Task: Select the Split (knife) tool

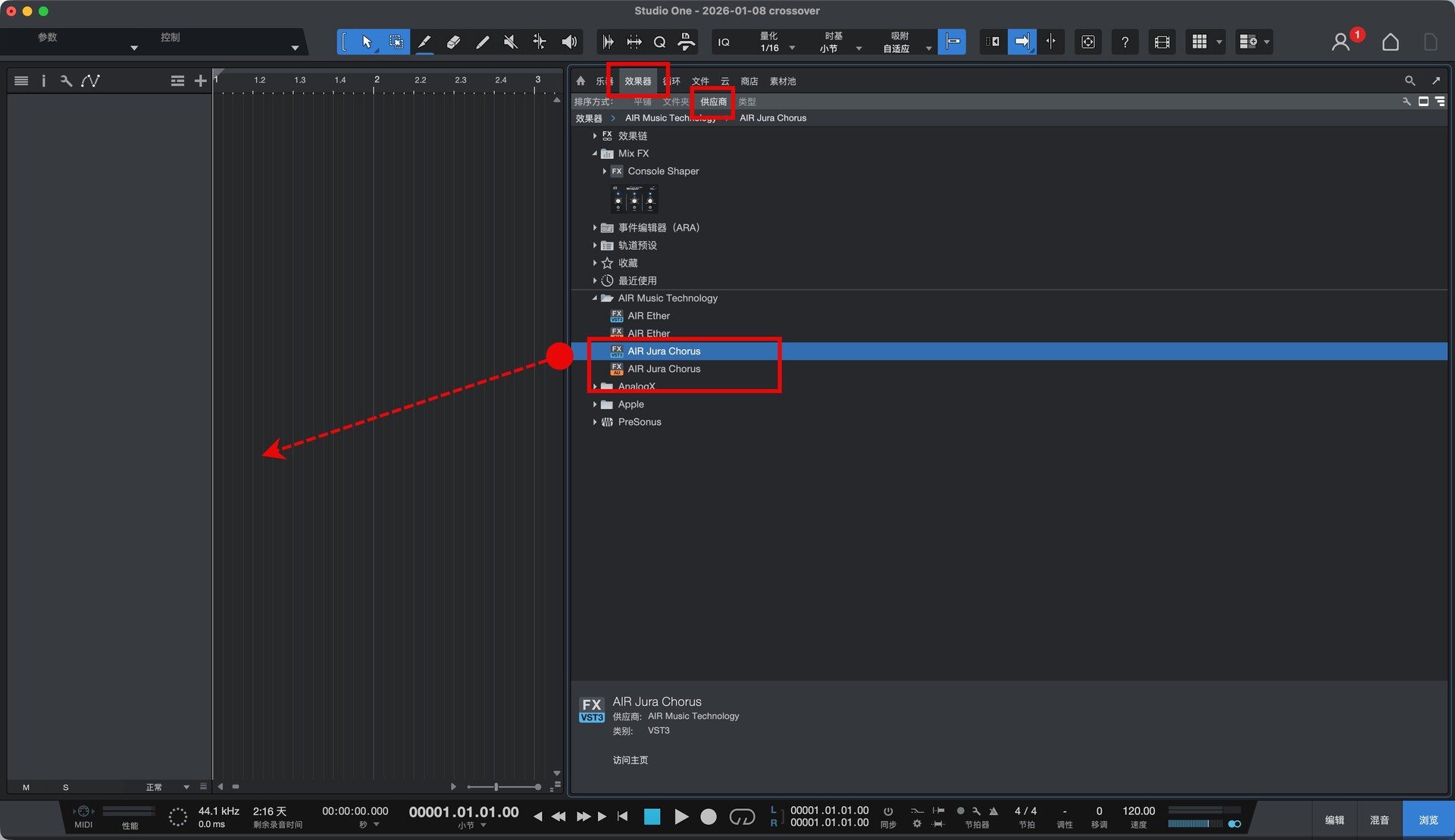Action: 424,42
